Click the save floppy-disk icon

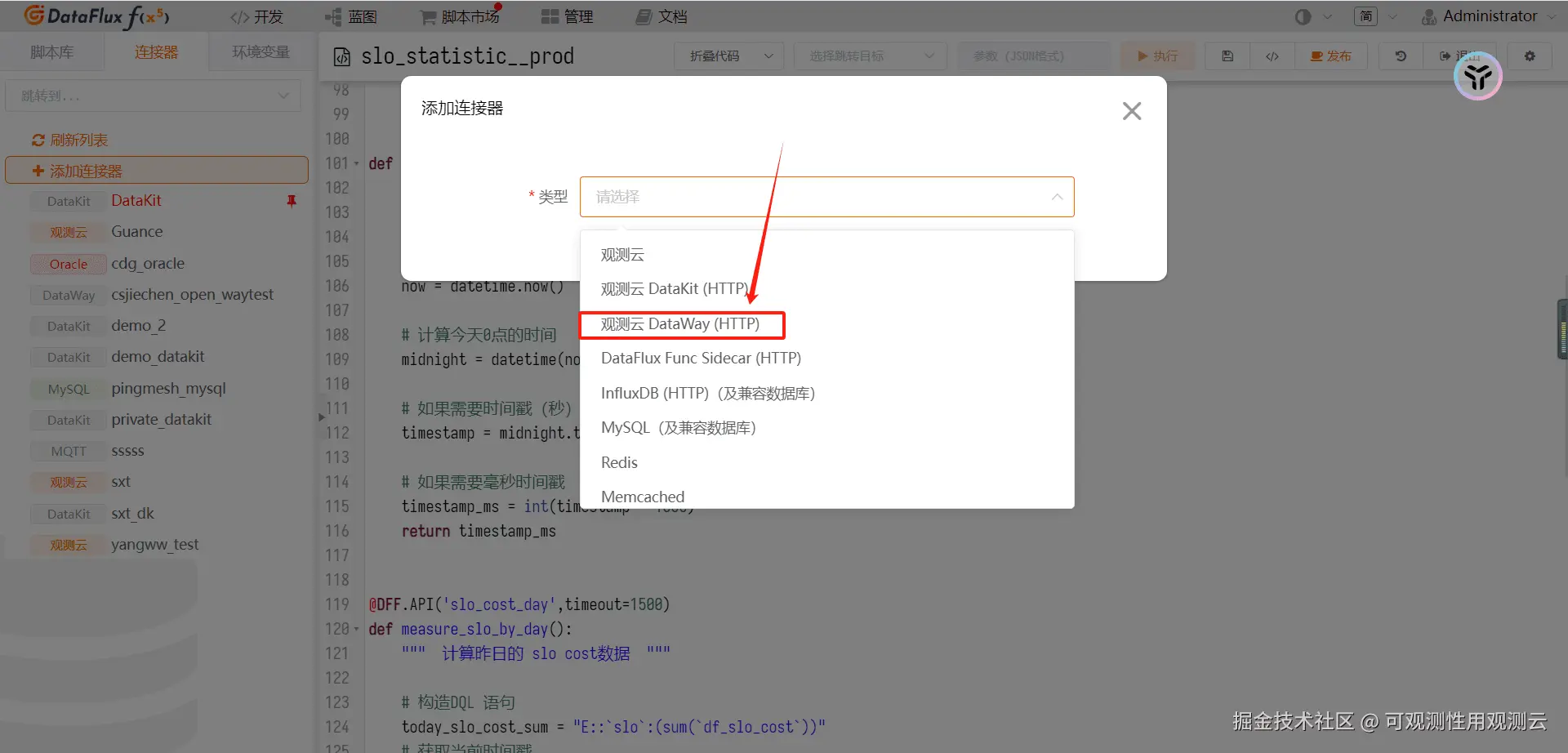pyautogui.click(x=1227, y=56)
